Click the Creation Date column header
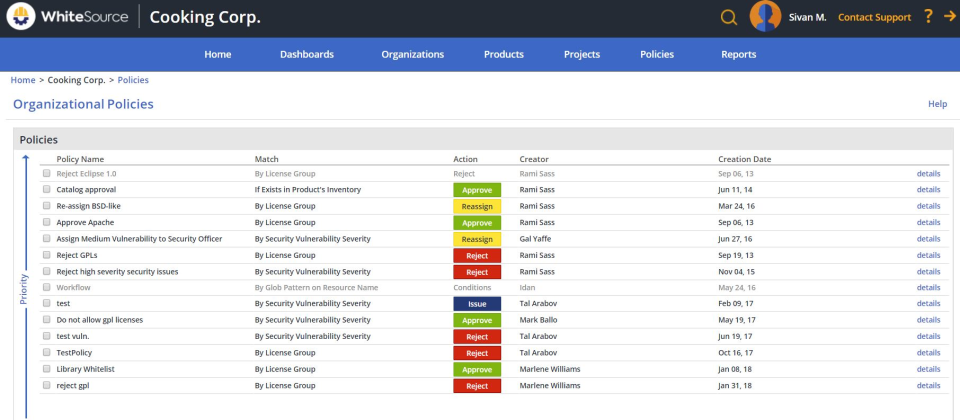This screenshot has height=420, width=960. tap(744, 159)
